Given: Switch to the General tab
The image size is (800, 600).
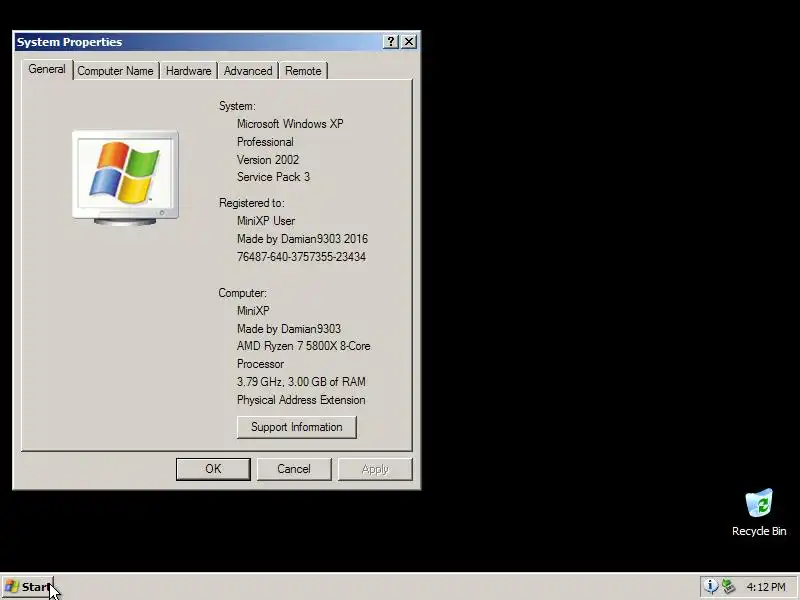Looking at the screenshot, I should [47, 69].
